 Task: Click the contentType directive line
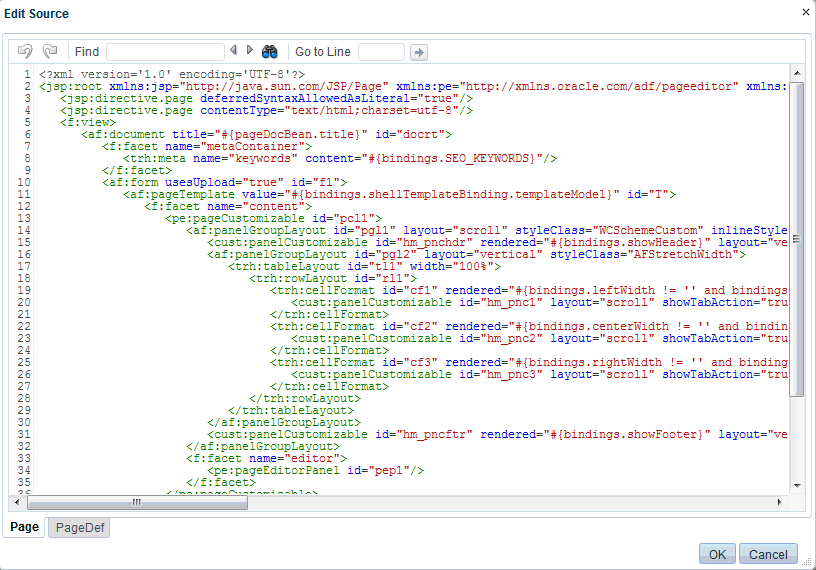(x=266, y=110)
